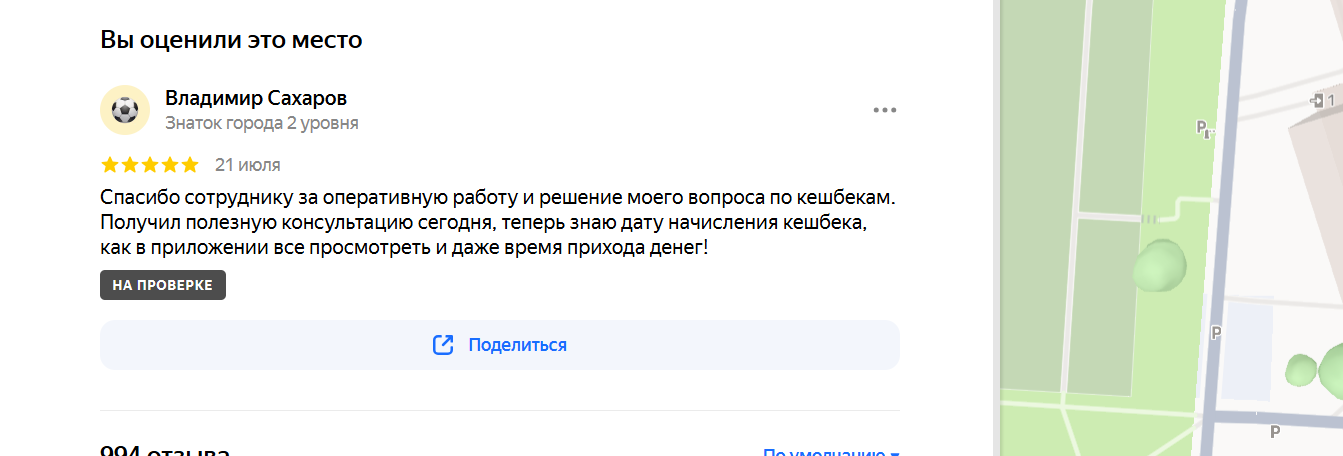Click the panel scrollbar beside the map
The image size is (1343, 456).
(995, 228)
